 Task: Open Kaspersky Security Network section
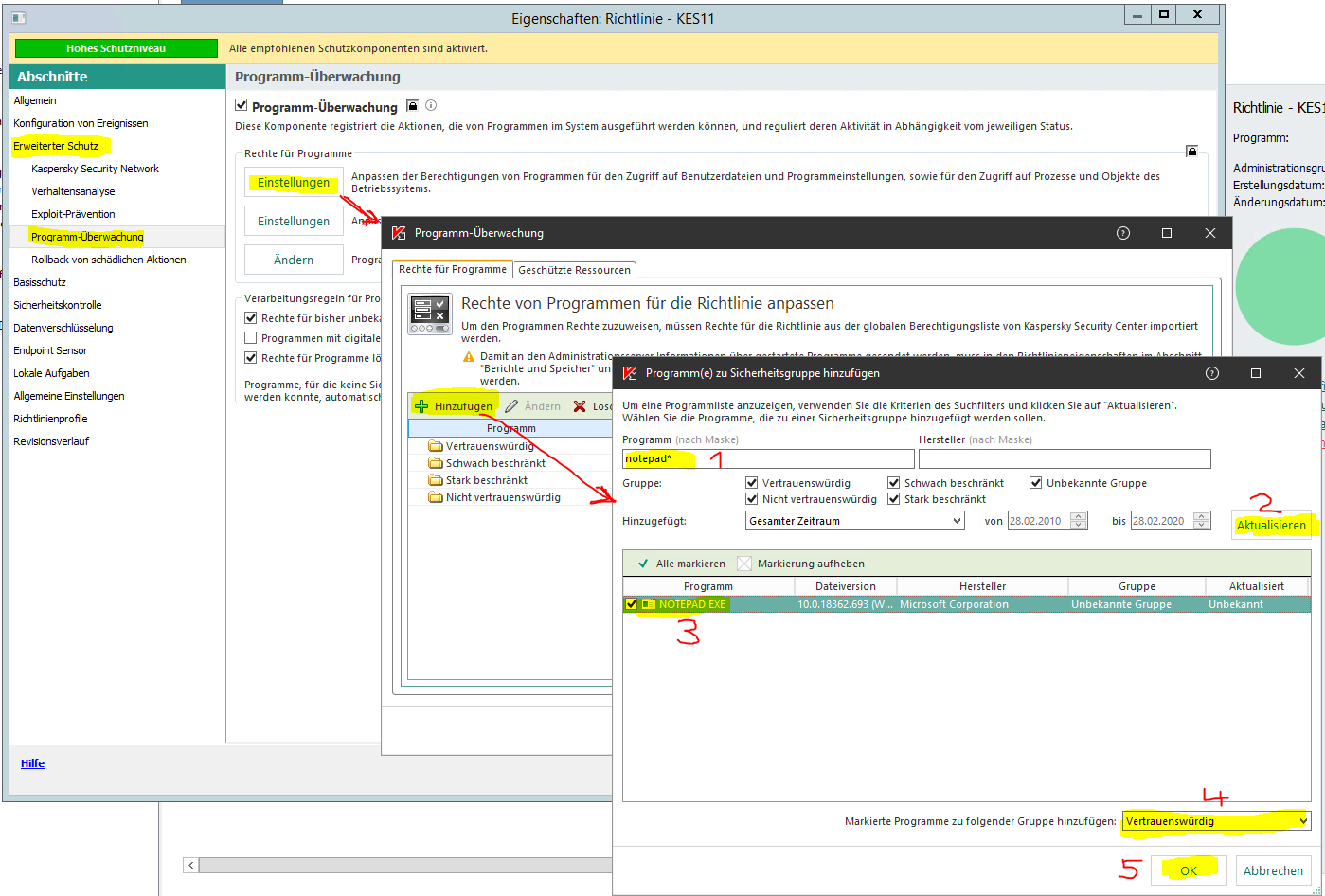pos(95,169)
